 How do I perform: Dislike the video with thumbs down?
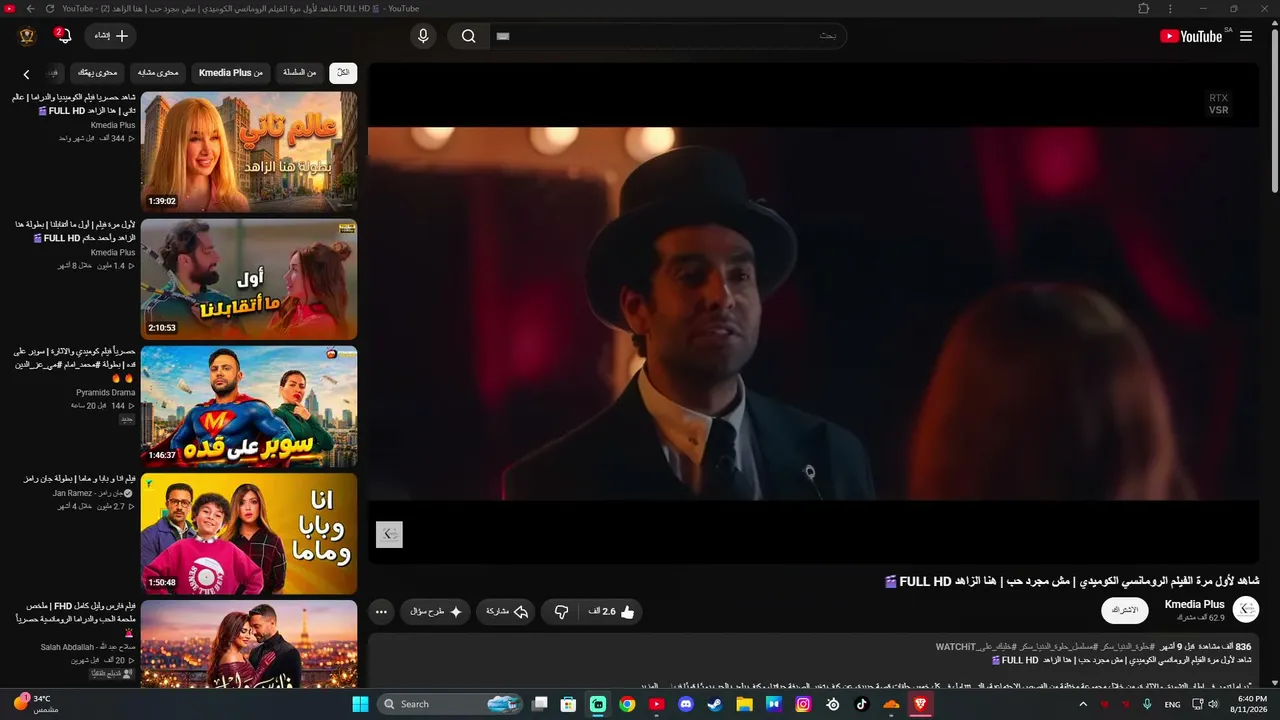(562, 612)
